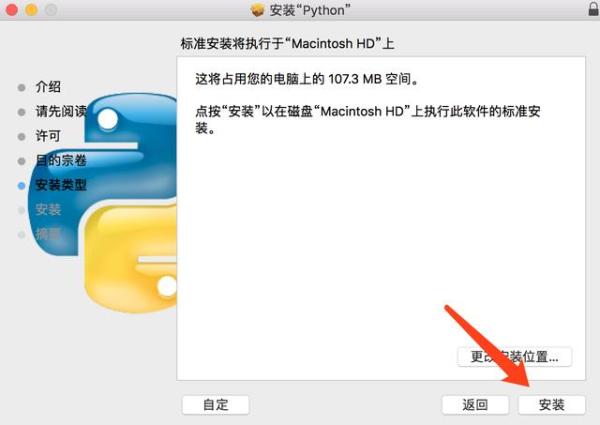This screenshot has height=425, width=600.
Task: Click the 107.3 MB space description text
Action: tap(307, 79)
